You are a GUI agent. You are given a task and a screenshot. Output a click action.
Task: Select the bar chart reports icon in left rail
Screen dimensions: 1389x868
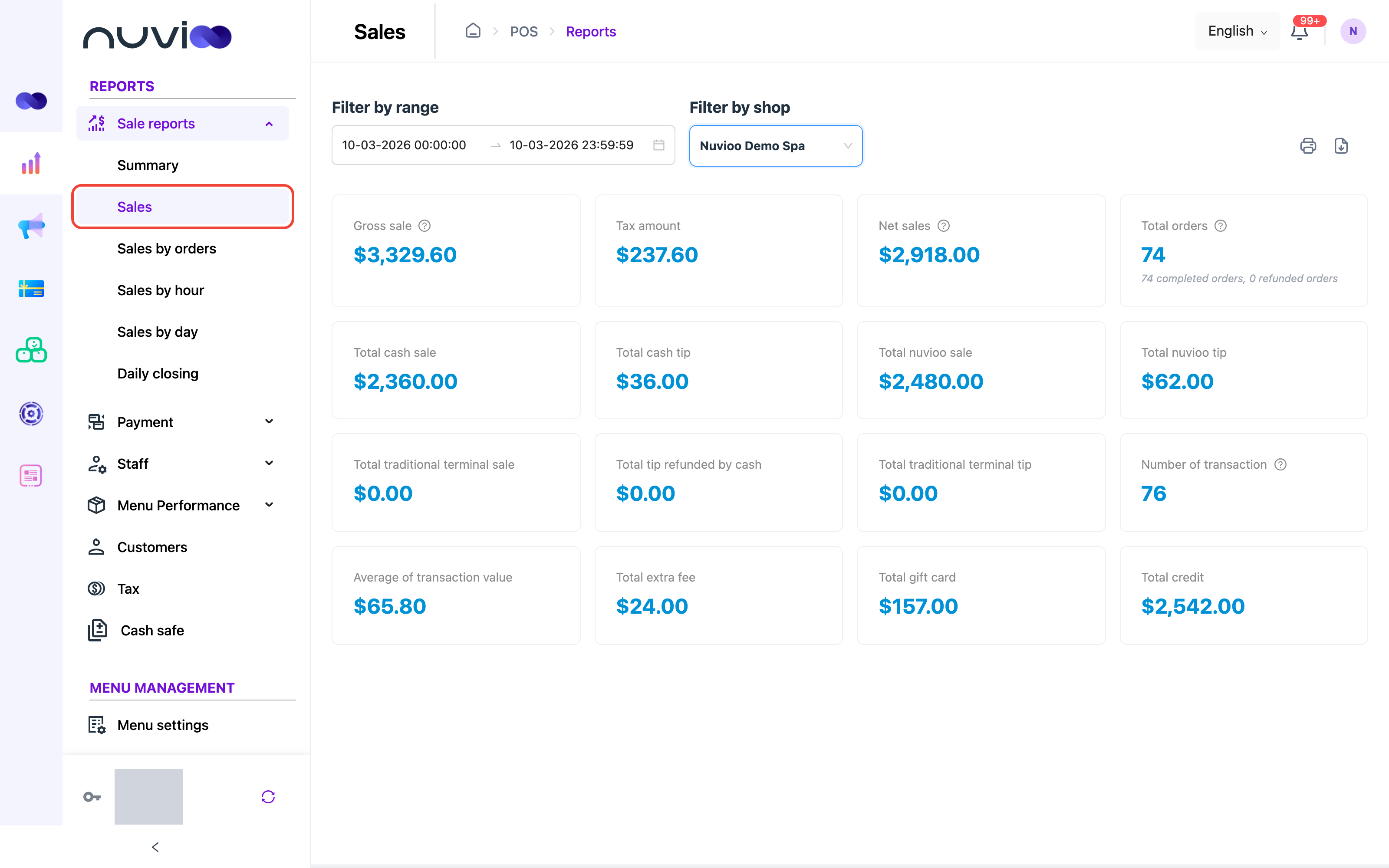31,164
